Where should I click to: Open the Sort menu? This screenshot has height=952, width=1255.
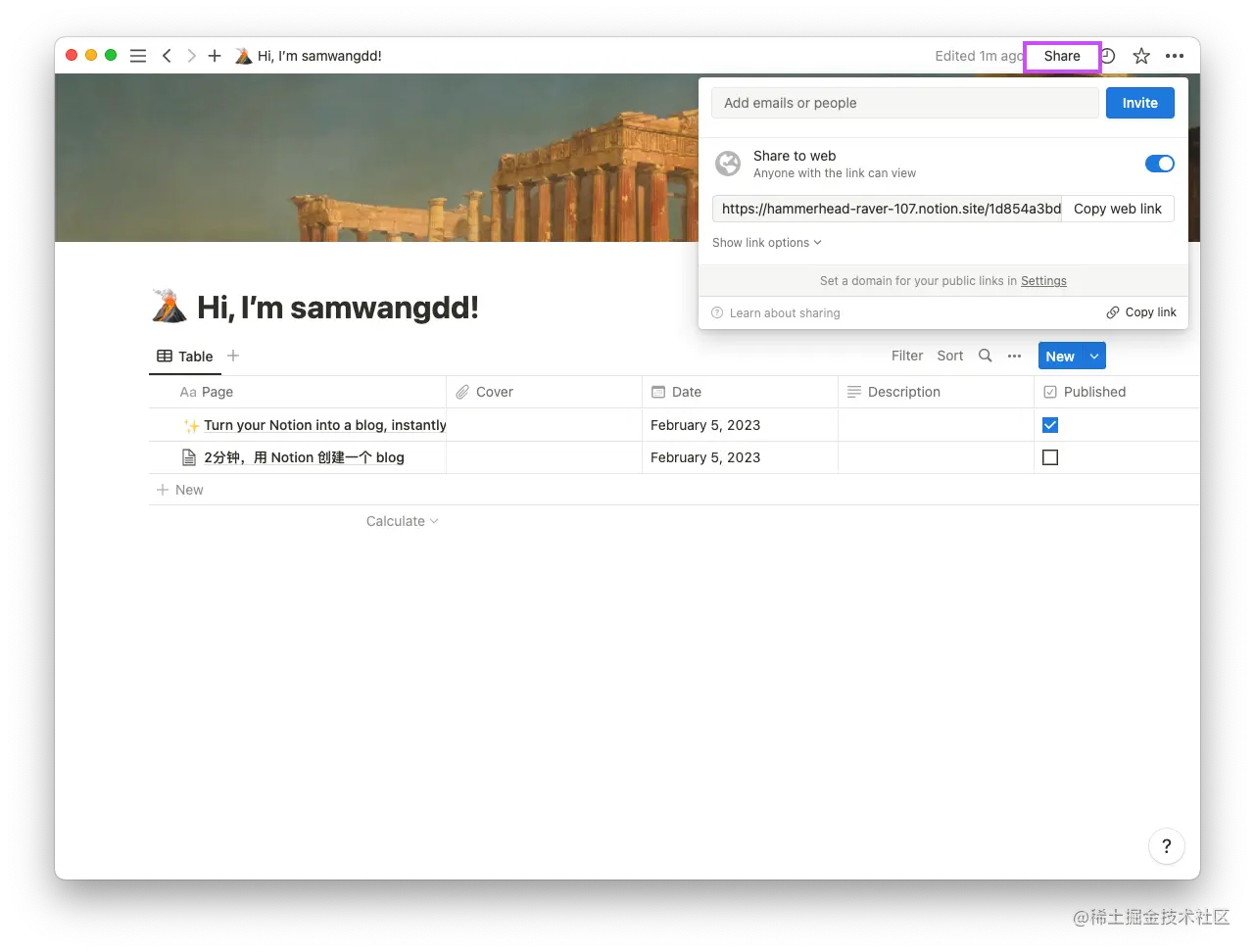click(x=950, y=356)
